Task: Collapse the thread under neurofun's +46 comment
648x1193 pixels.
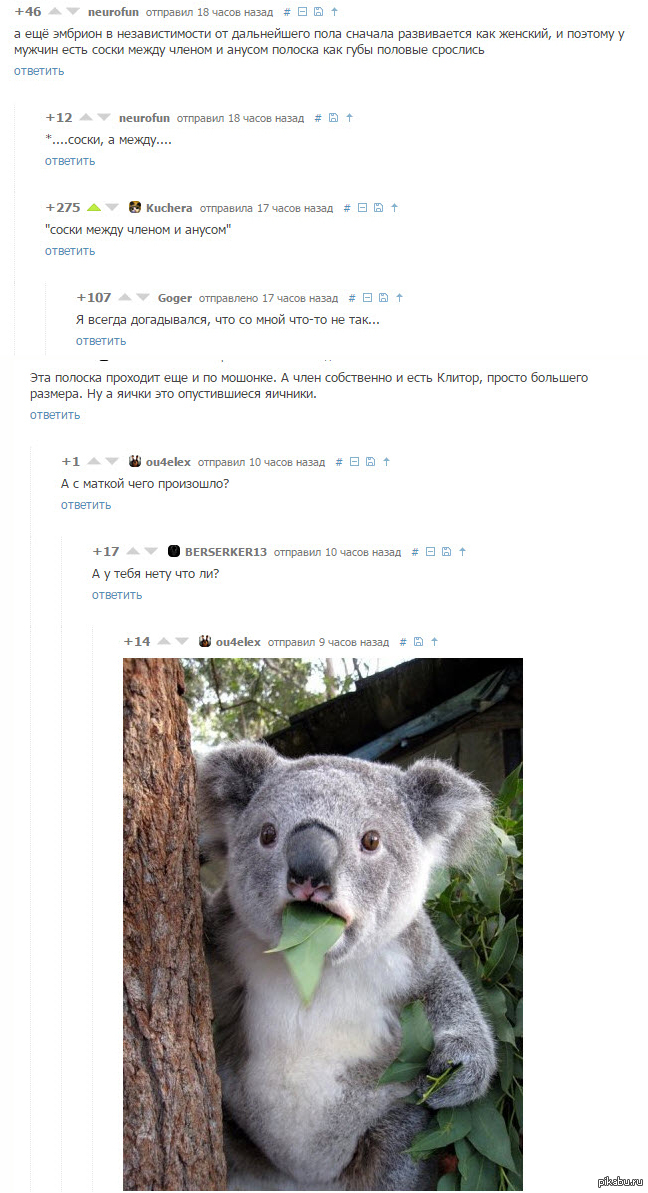Action: click(x=303, y=12)
